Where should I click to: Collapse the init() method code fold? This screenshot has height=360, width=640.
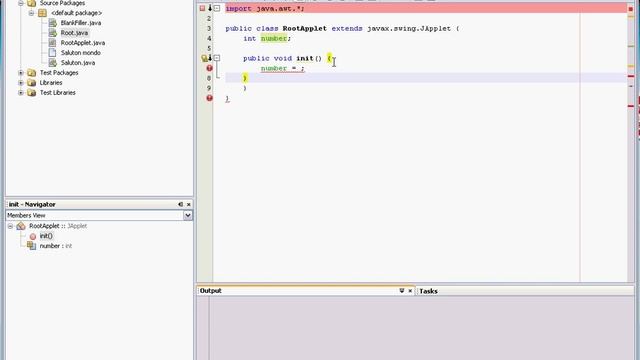[x=217, y=58]
